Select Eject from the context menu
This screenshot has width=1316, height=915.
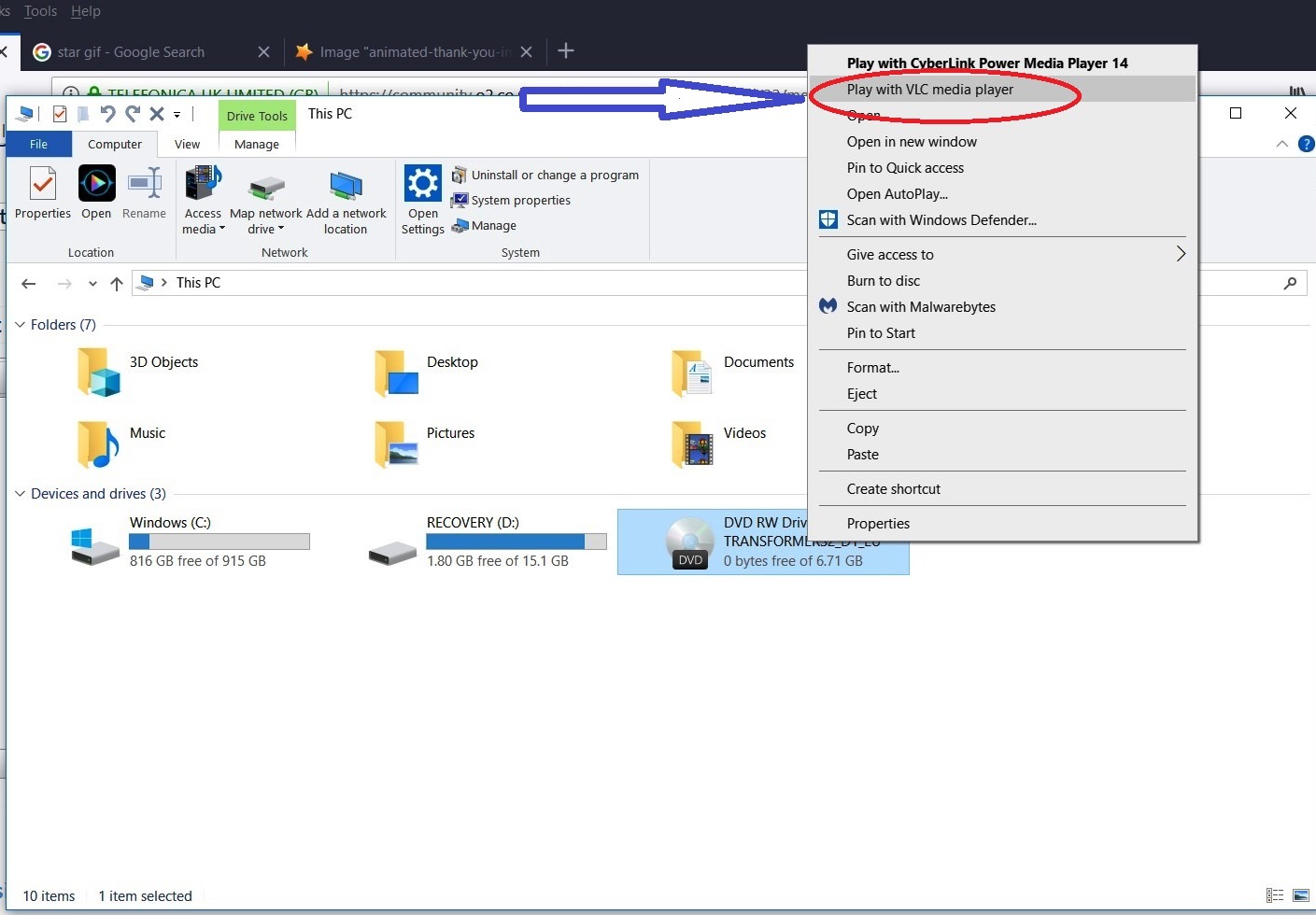[x=861, y=394]
